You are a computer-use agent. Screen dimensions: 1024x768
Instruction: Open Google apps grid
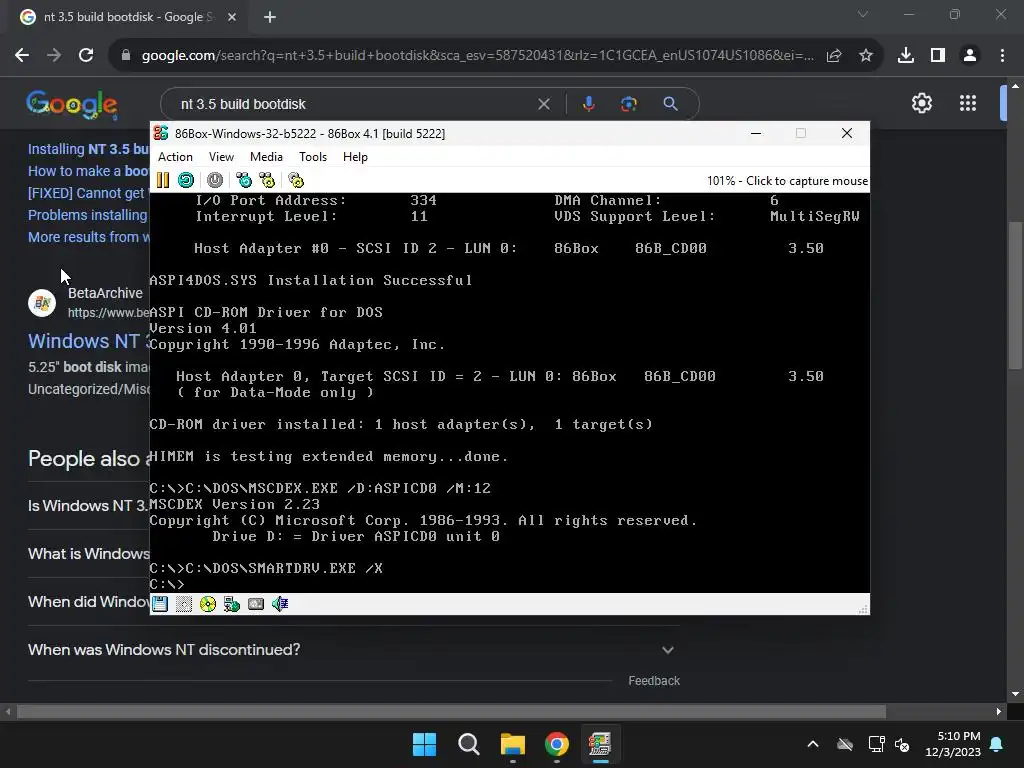(968, 103)
